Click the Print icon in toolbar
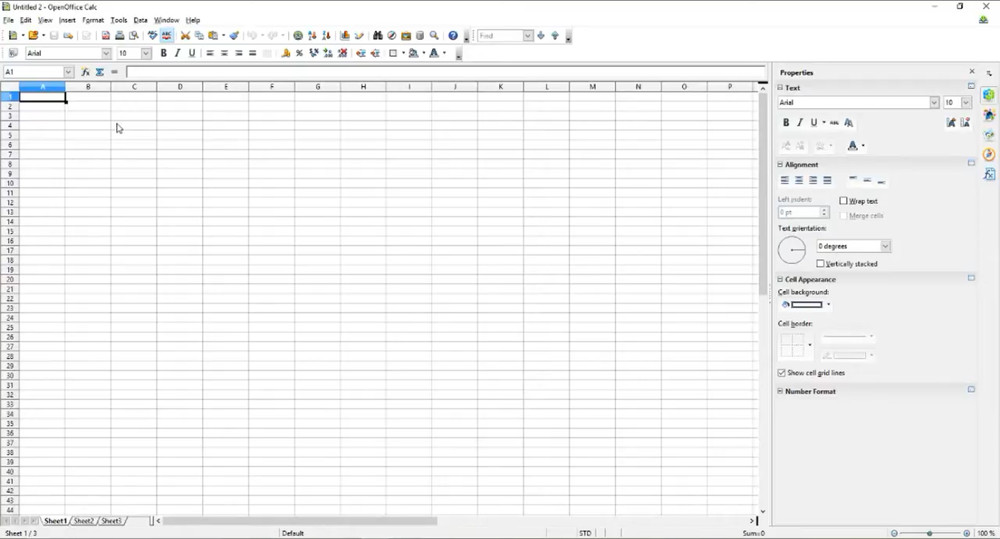This screenshot has height=539, width=1000. point(119,36)
